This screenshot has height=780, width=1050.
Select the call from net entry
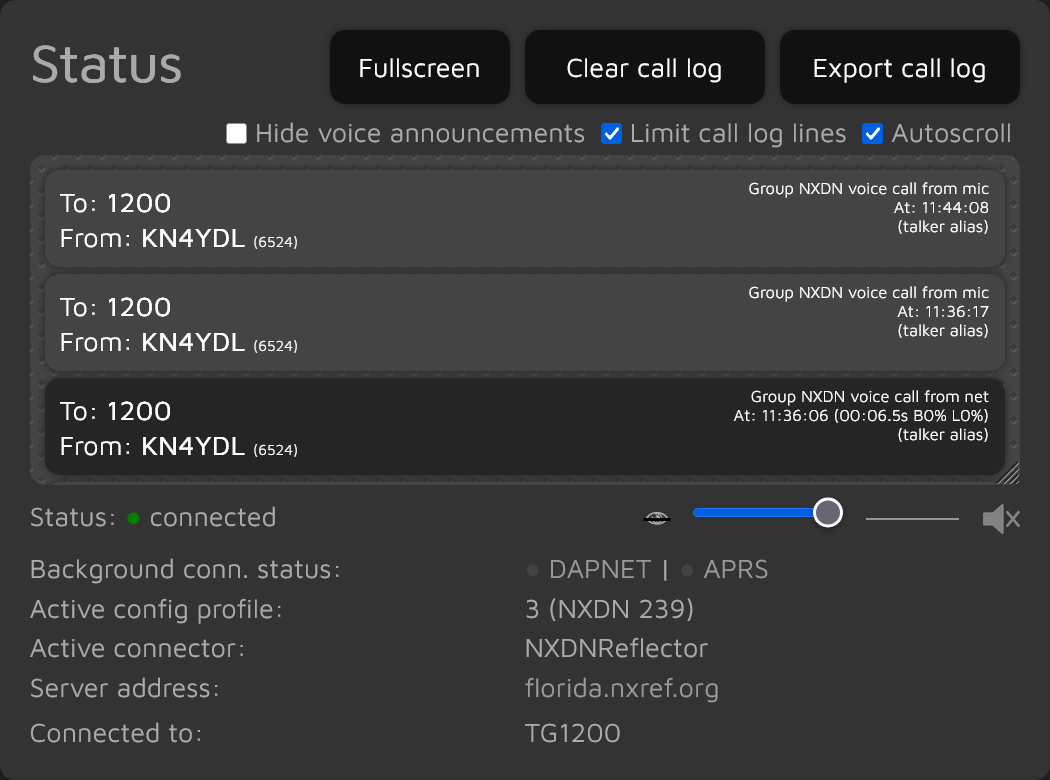tap(524, 427)
